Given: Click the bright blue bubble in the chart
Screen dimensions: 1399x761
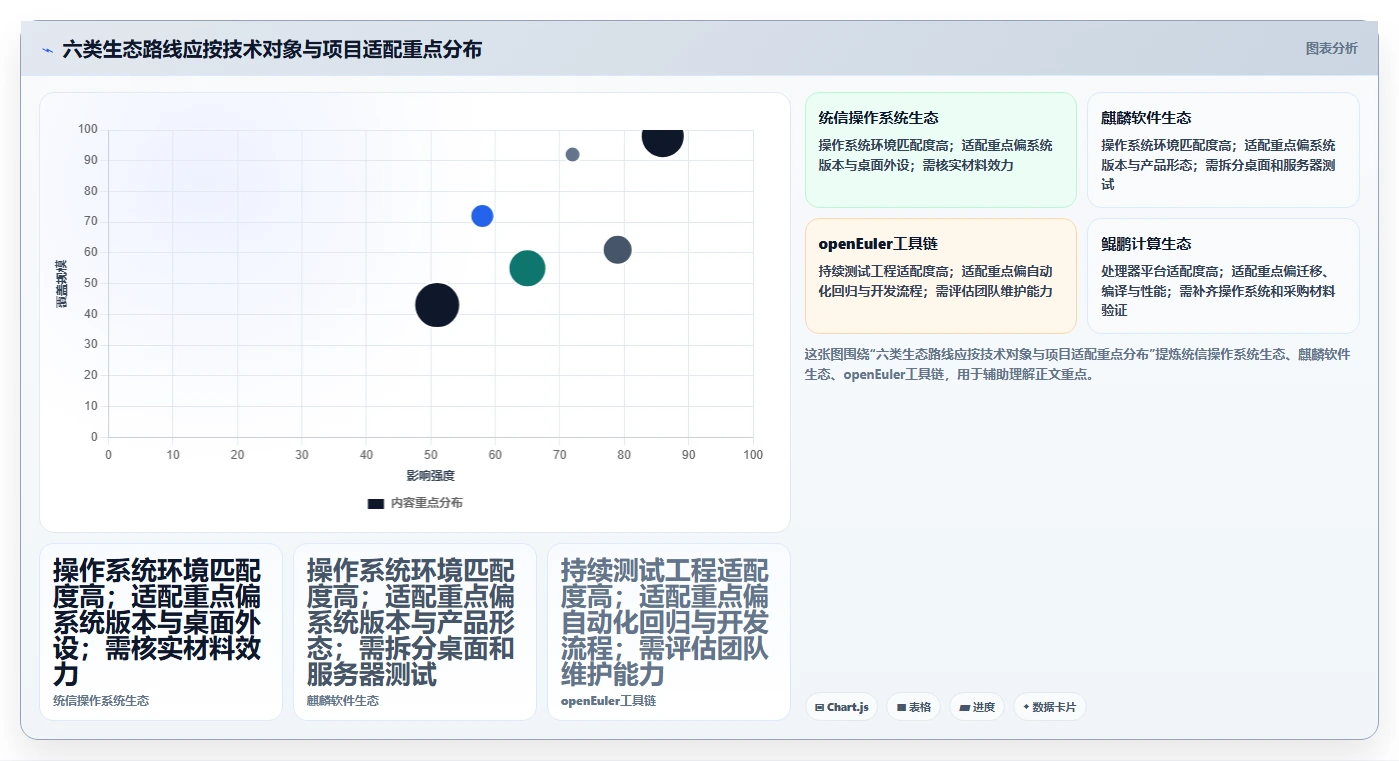Looking at the screenshot, I should pyautogui.click(x=482, y=216).
